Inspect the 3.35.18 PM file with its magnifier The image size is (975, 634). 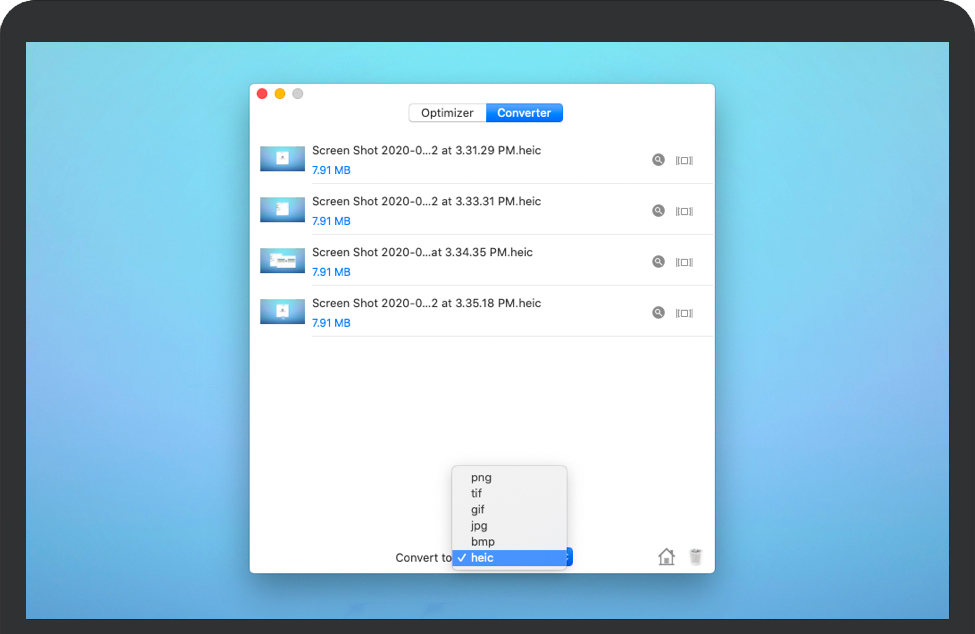658,313
